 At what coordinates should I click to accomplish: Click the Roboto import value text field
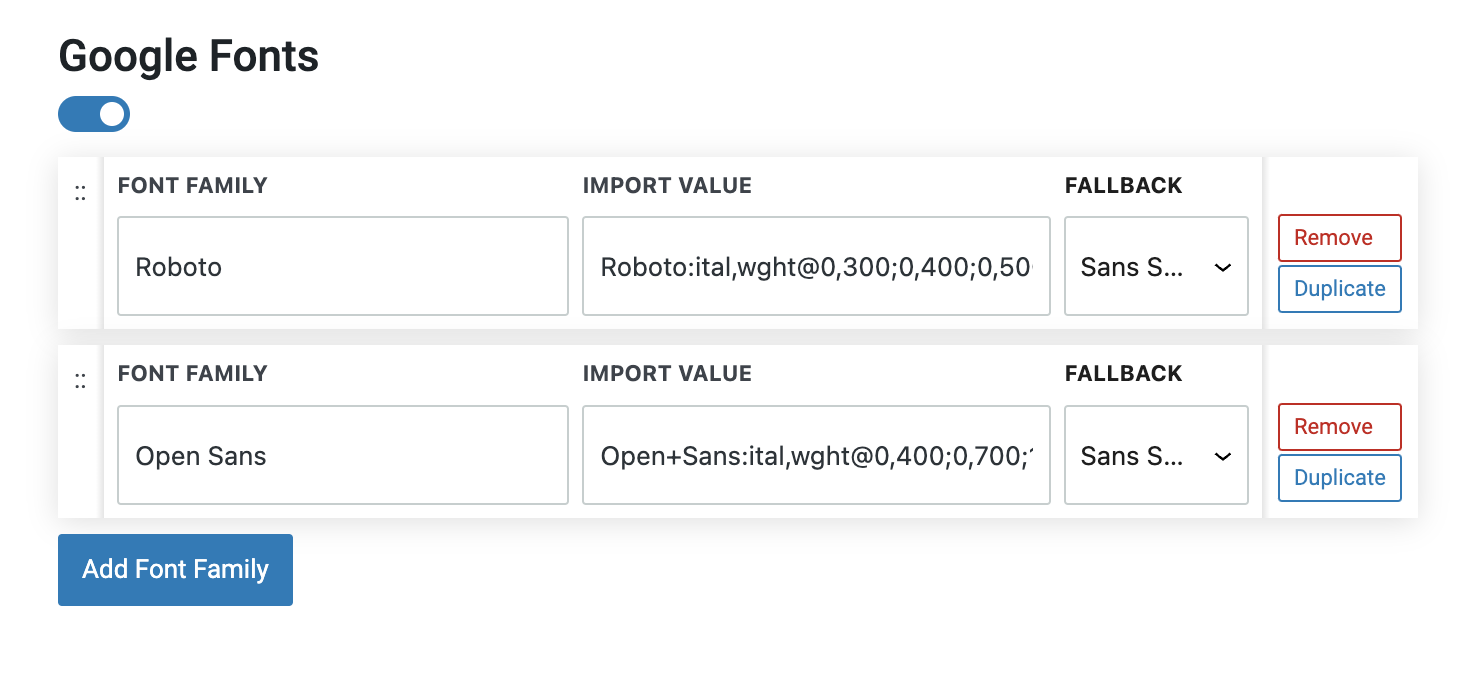pos(815,266)
